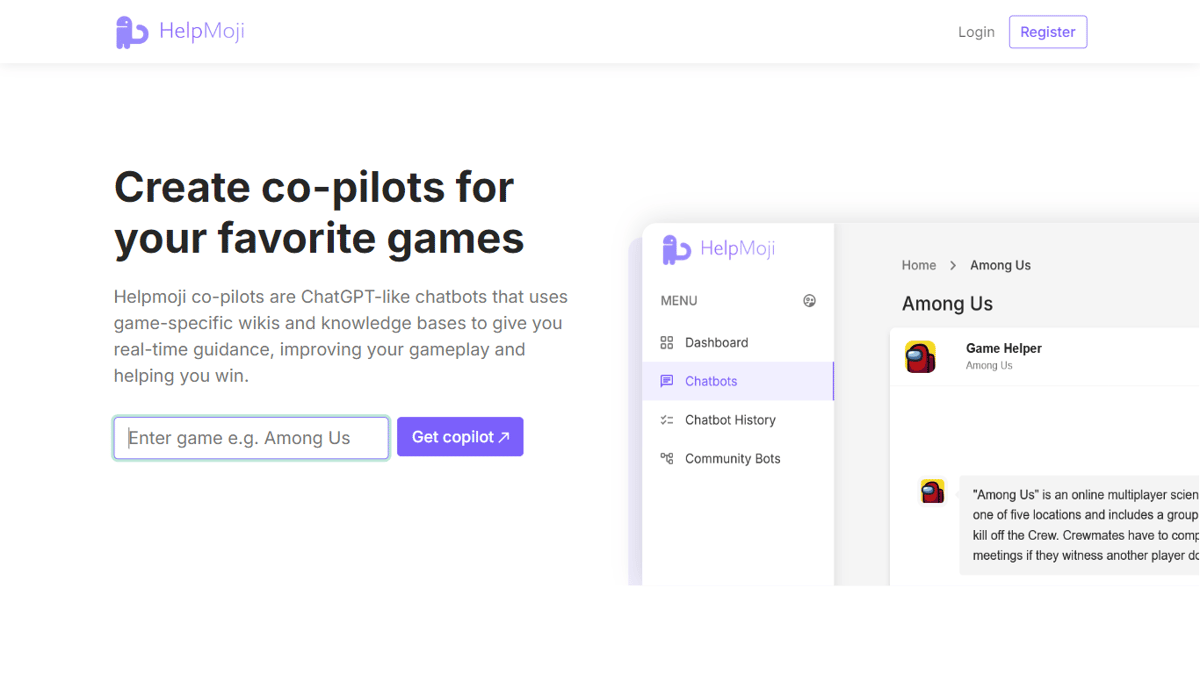This screenshot has height=674, width=1200.
Task: Open the Game Helper chatbot card title
Action: (1004, 348)
